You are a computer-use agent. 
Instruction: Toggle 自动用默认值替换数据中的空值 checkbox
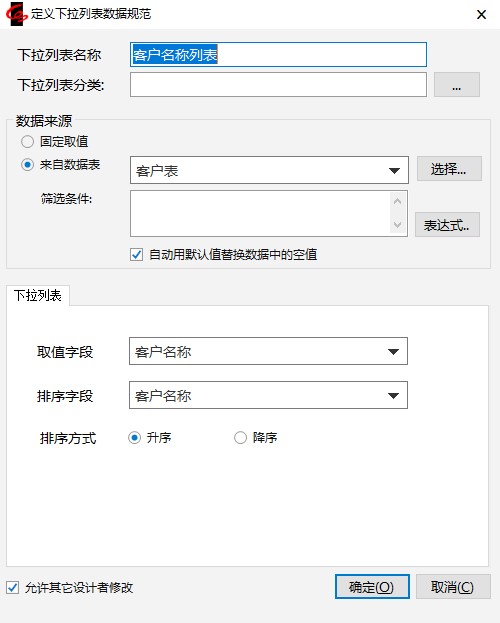[x=136, y=254]
